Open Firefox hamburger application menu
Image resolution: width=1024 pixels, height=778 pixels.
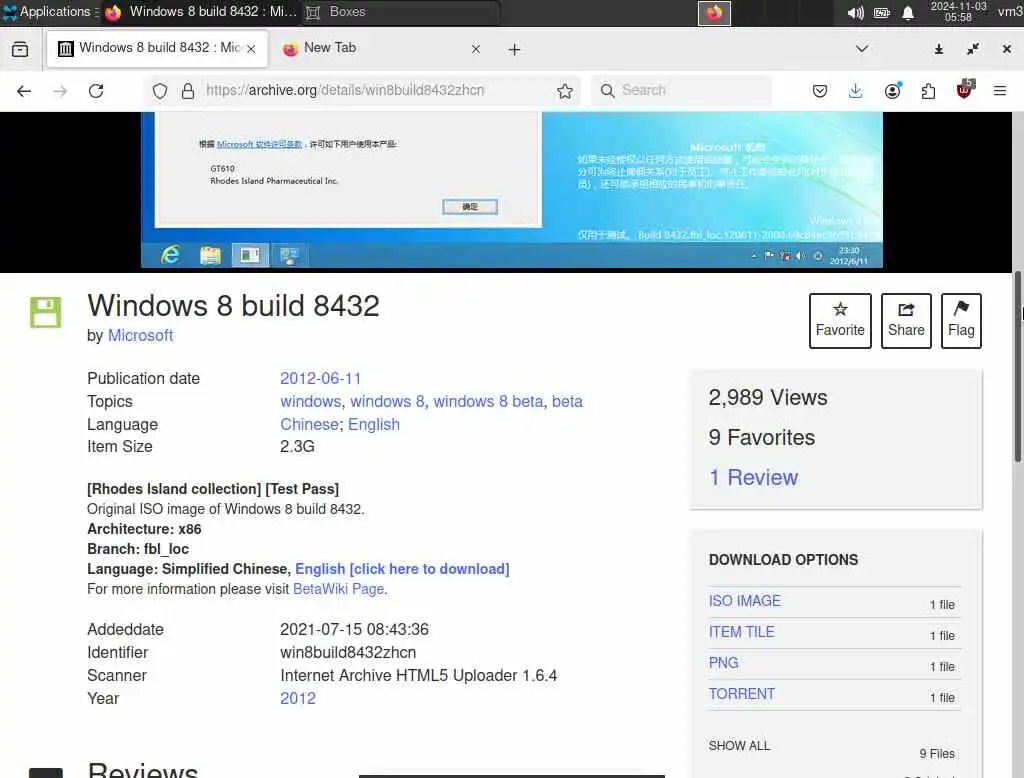pyautogui.click(x=1000, y=91)
